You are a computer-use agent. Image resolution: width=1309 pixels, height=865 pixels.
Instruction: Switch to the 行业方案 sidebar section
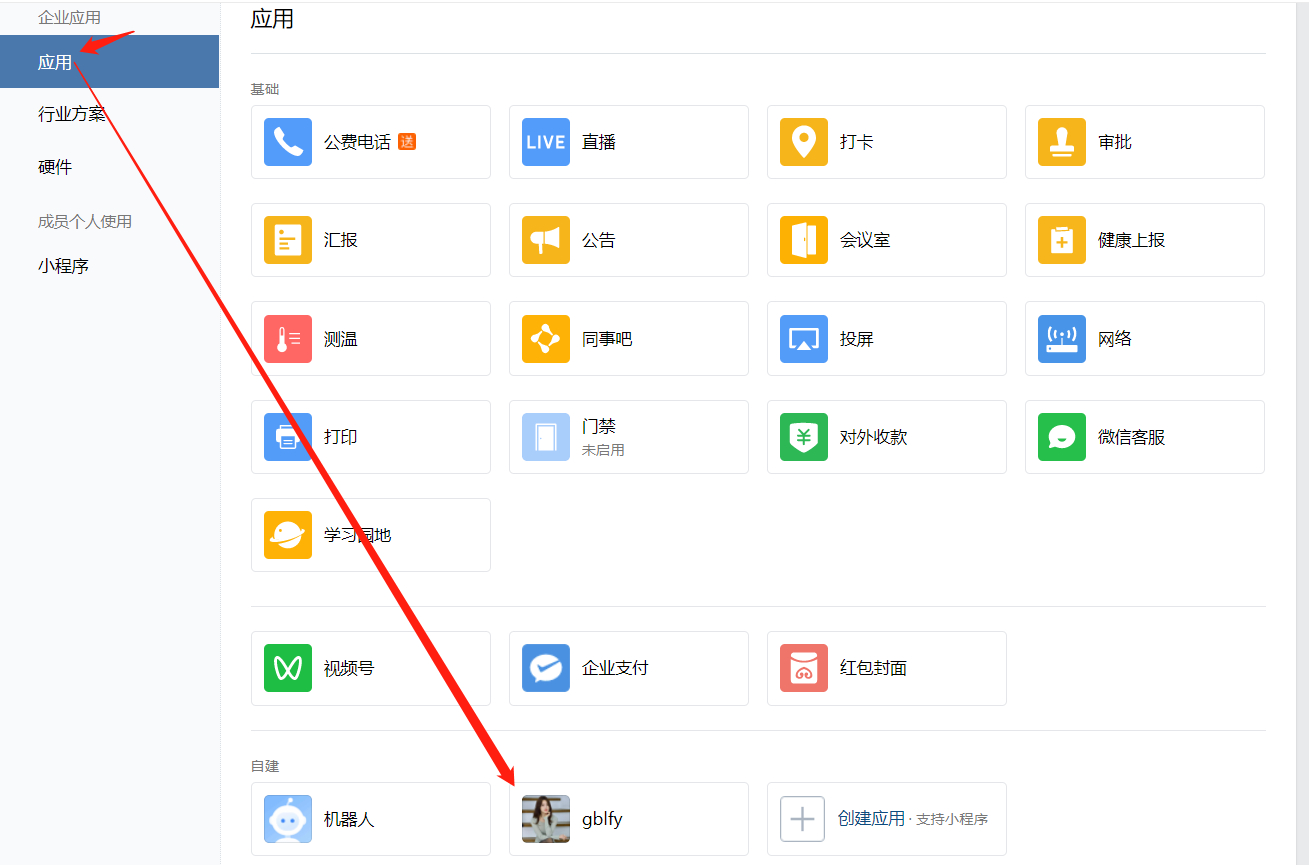click(70, 113)
